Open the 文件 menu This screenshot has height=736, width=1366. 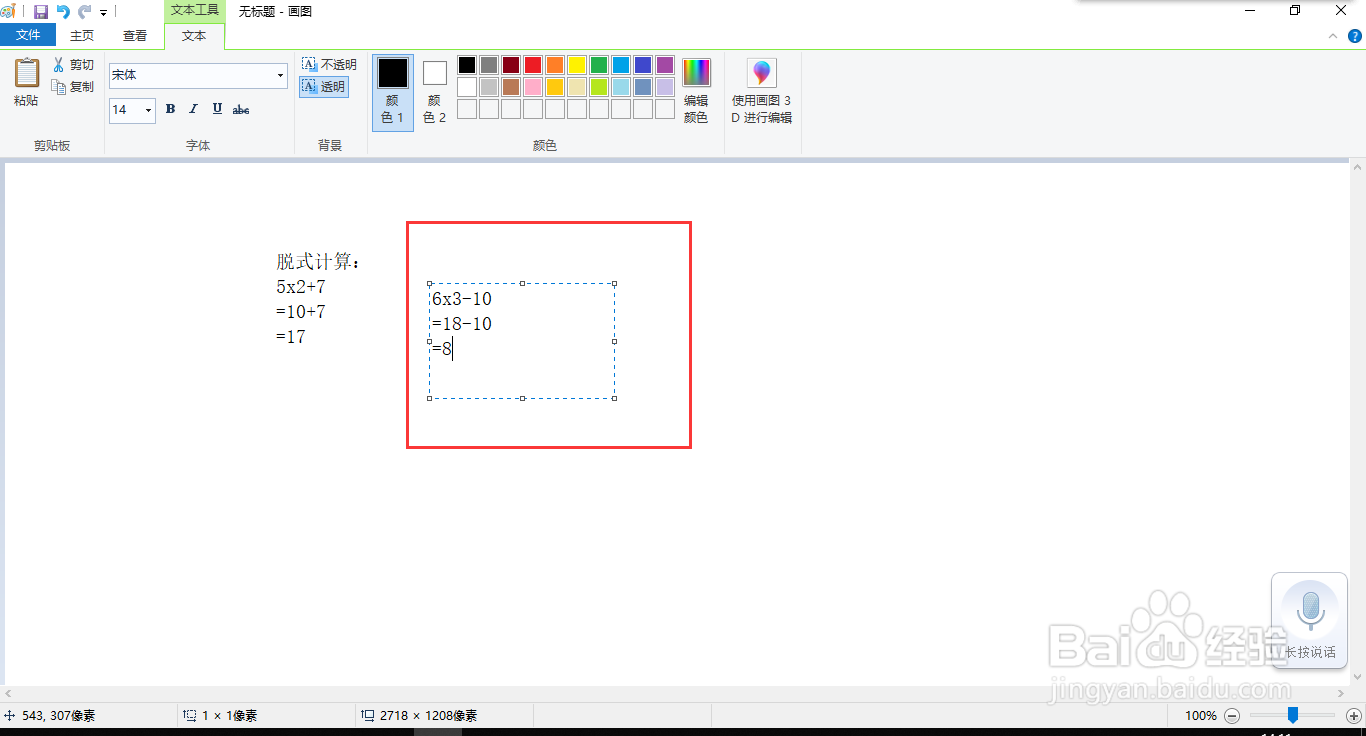coord(28,35)
